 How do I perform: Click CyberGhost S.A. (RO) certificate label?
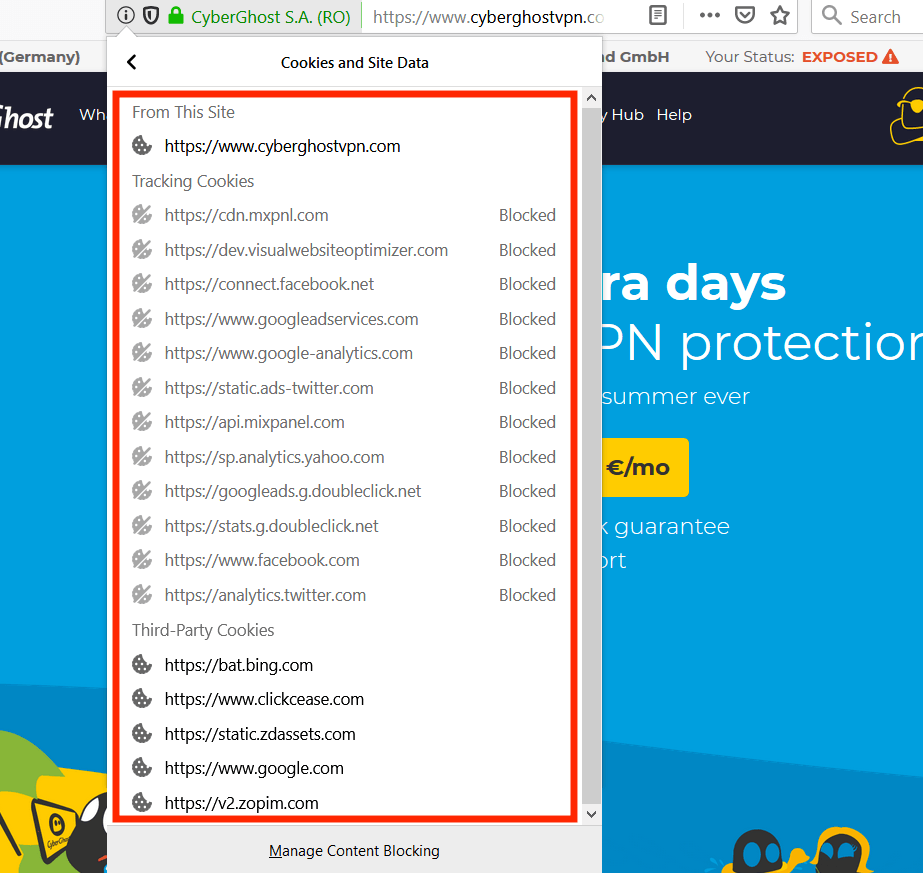271,16
